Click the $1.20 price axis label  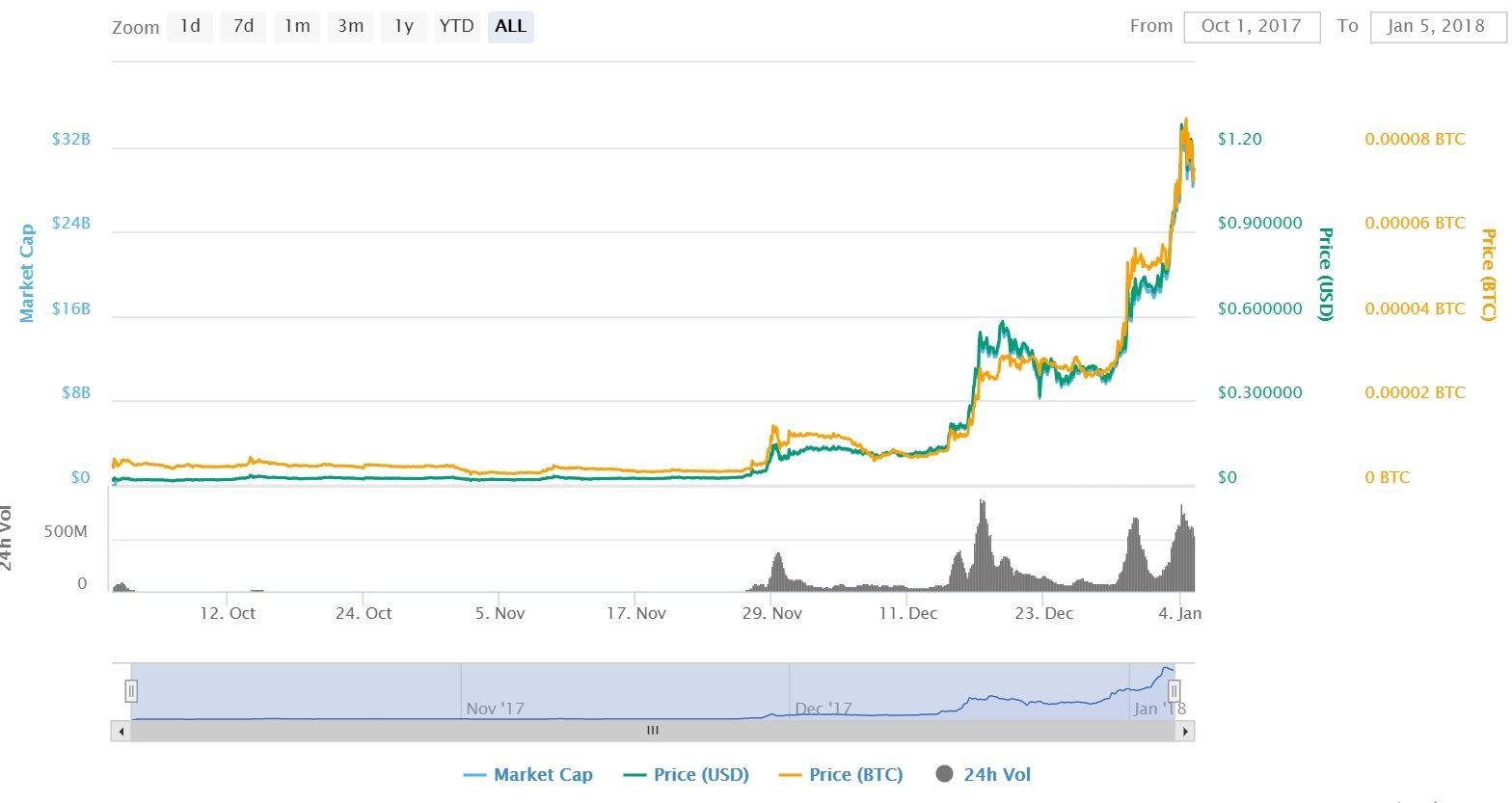pyautogui.click(x=1240, y=139)
